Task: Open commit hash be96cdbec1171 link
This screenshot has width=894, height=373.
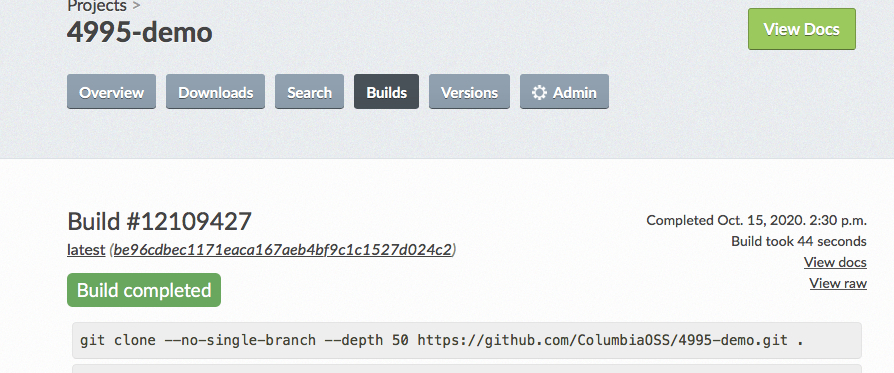Action: tap(283, 250)
